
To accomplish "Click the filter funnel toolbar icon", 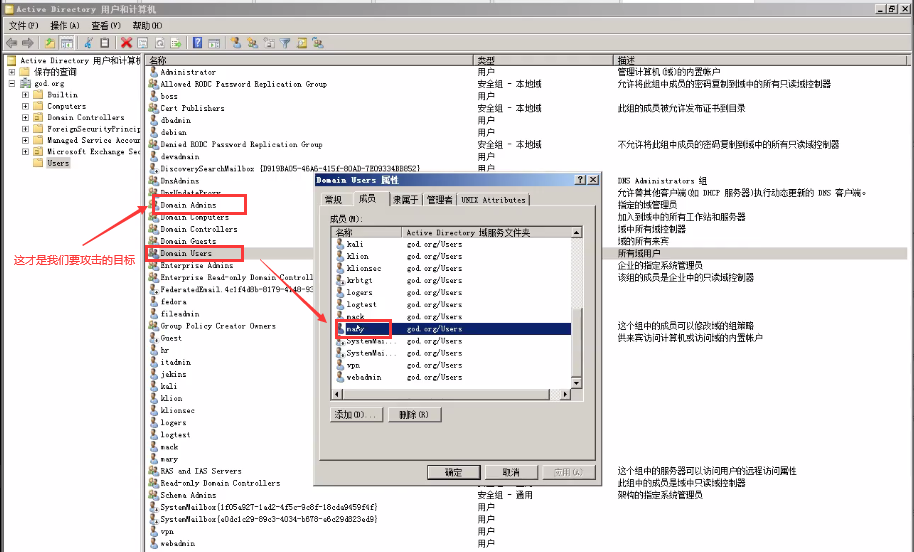I will pyautogui.click(x=285, y=43).
